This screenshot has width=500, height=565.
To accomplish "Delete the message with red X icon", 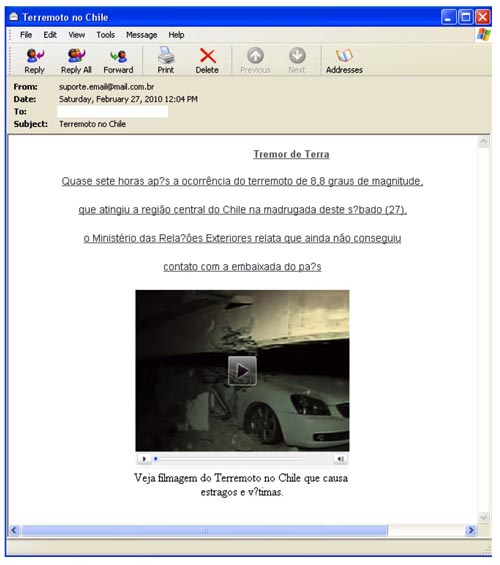I will 207,61.
